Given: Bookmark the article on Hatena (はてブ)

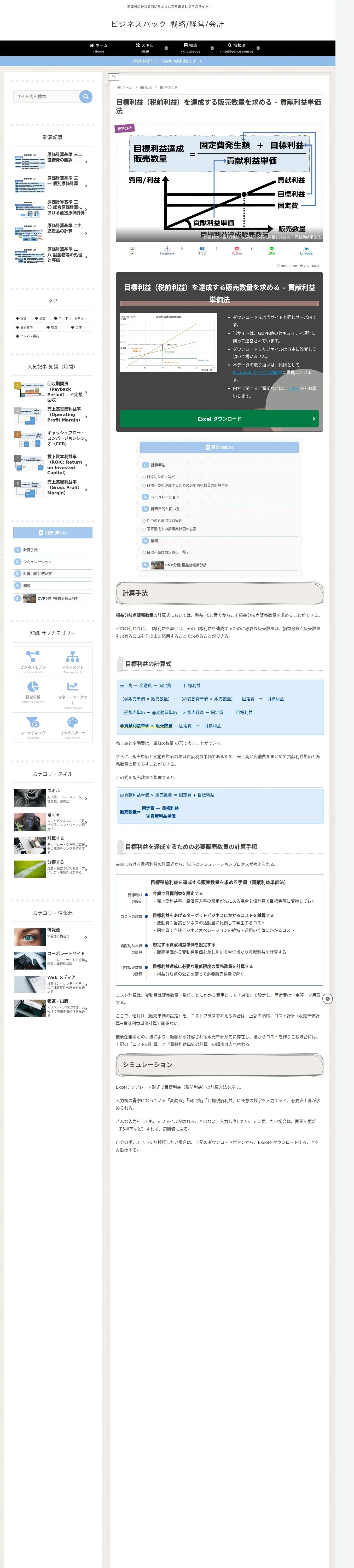Looking at the screenshot, I should (x=202, y=250).
